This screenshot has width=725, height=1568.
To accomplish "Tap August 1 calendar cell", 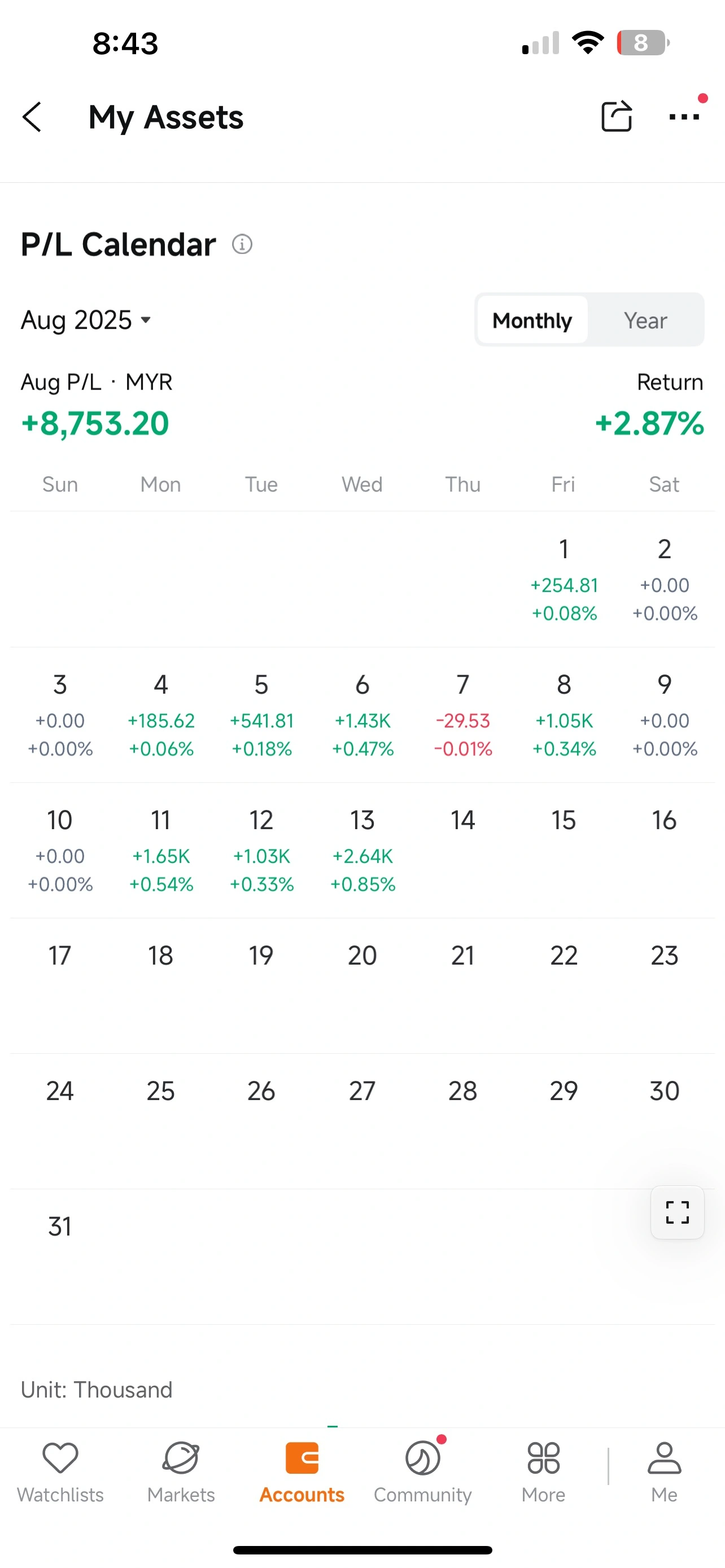I will point(564,579).
